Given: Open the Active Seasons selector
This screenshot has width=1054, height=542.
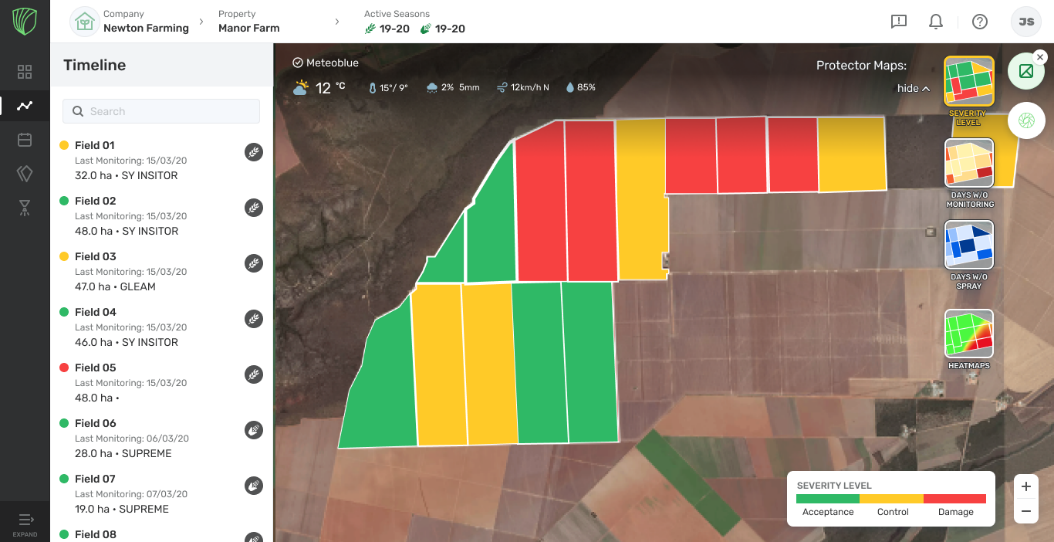Looking at the screenshot, I should point(414,22).
